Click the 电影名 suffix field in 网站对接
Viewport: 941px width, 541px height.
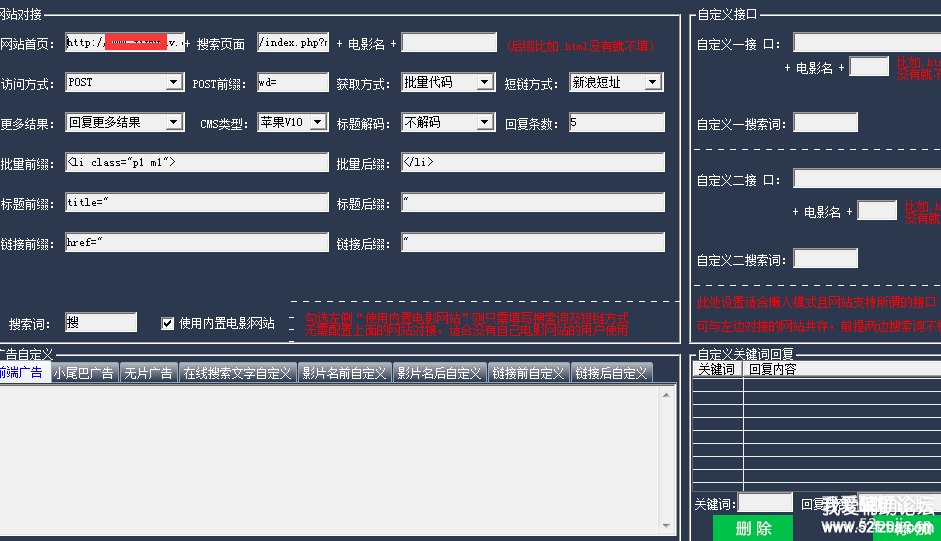pyautogui.click(x=449, y=42)
